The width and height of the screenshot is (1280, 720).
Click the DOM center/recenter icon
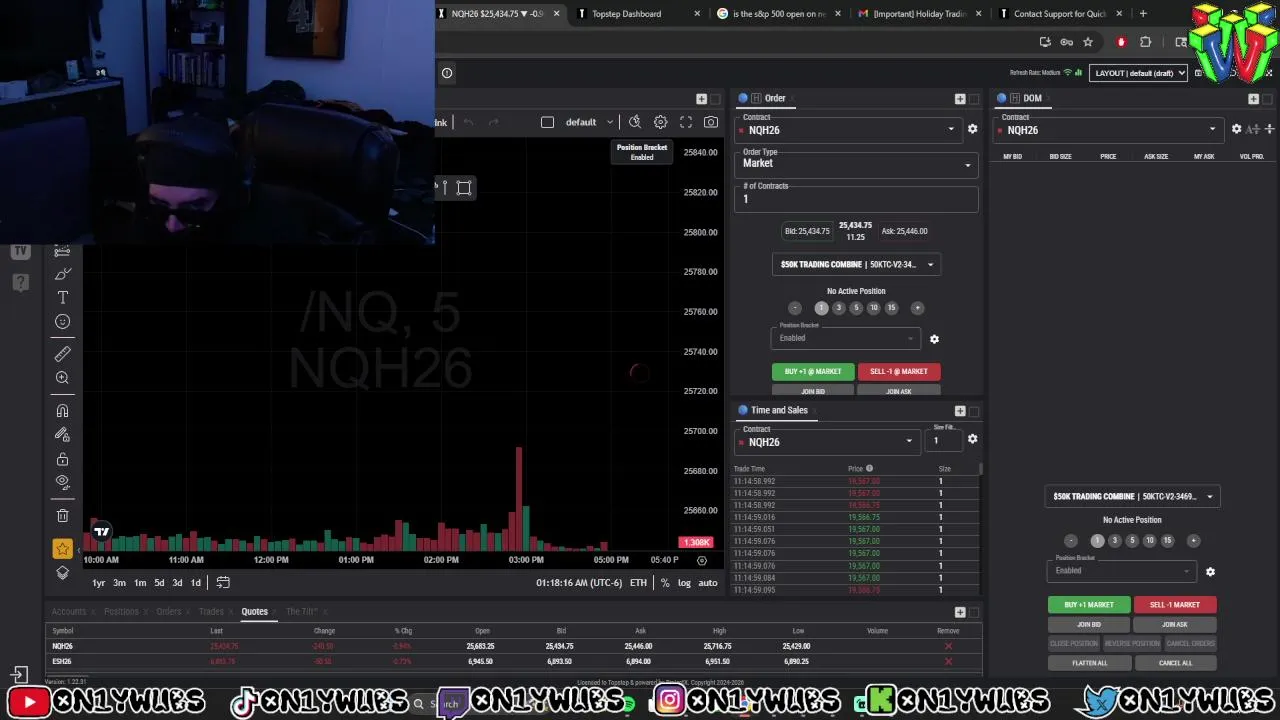pos(1269,129)
